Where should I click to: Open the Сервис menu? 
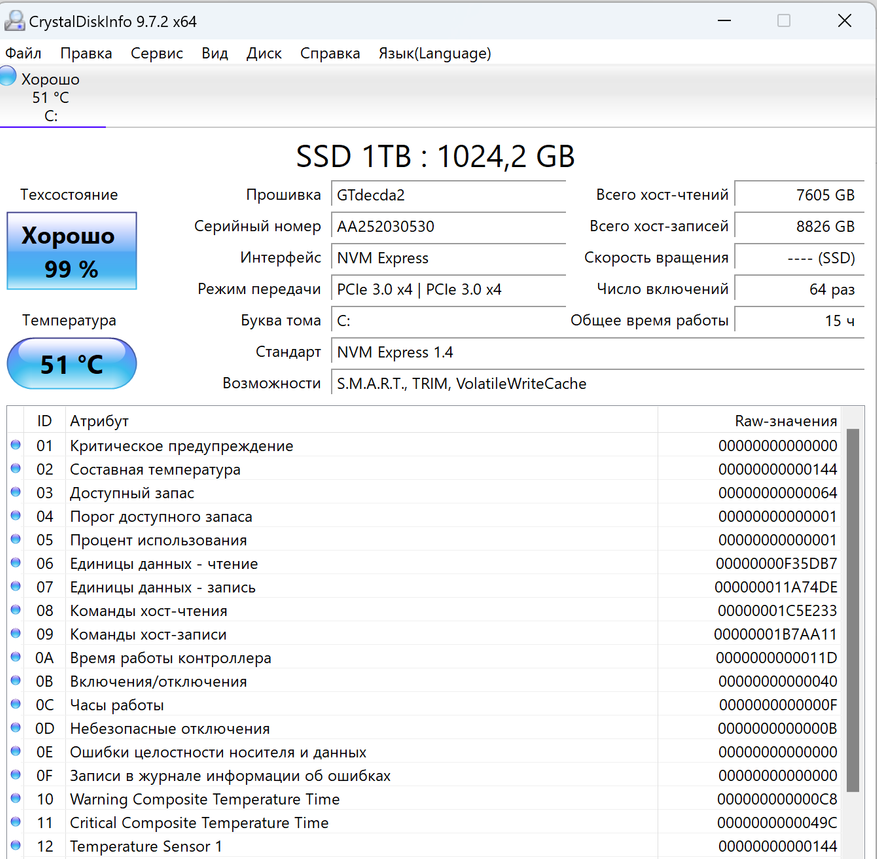pos(157,53)
